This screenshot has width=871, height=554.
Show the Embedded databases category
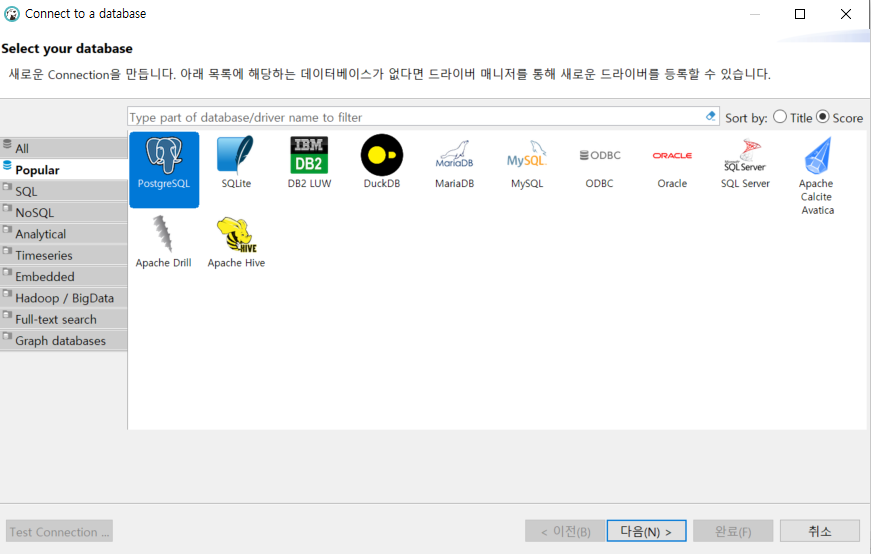point(64,276)
